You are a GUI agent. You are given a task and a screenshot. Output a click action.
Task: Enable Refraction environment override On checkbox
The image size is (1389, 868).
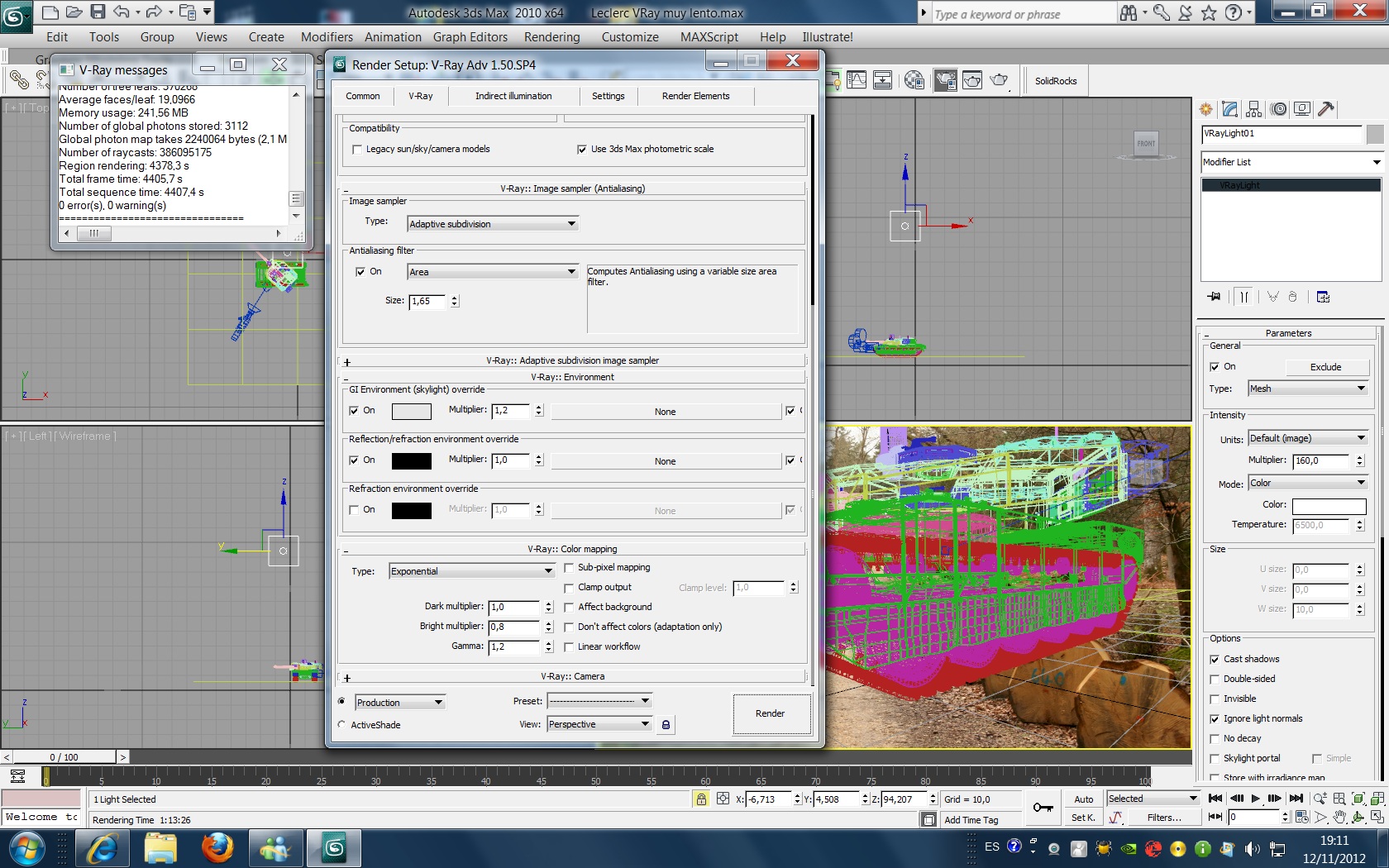click(x=354, y=510)
